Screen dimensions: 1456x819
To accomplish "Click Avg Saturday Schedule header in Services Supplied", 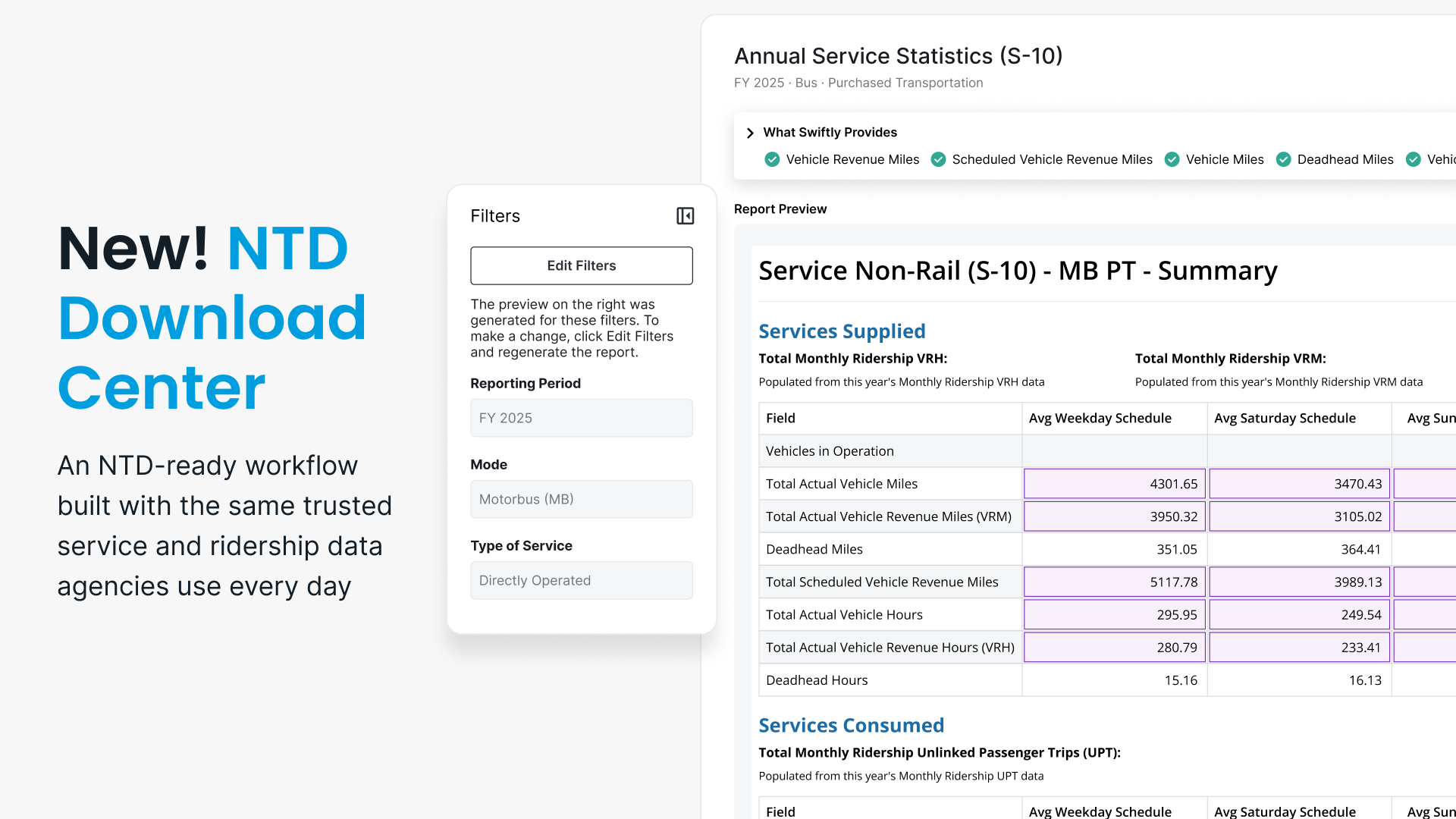I will (1285, 418).
